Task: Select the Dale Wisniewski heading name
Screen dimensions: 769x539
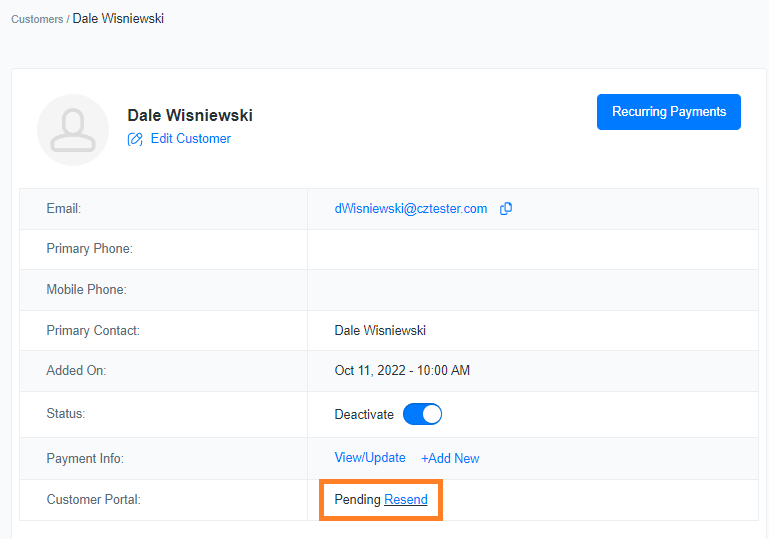Action: (x=190, y=115)
